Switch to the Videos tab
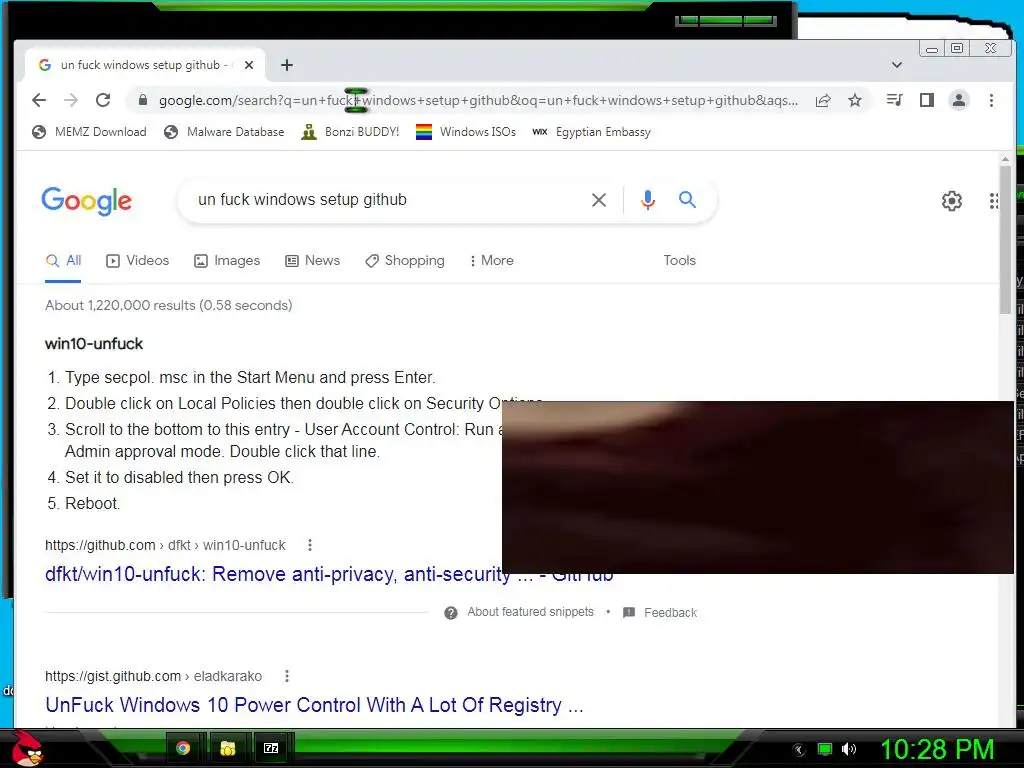The height and width of the screenshot is (768, 1024). 137,261
